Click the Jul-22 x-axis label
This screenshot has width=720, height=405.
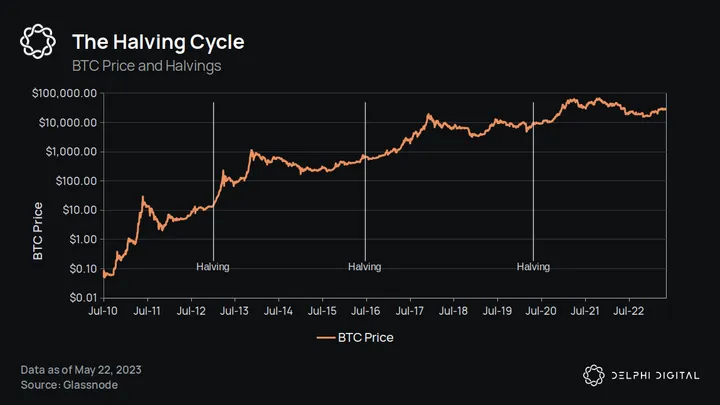627,312
